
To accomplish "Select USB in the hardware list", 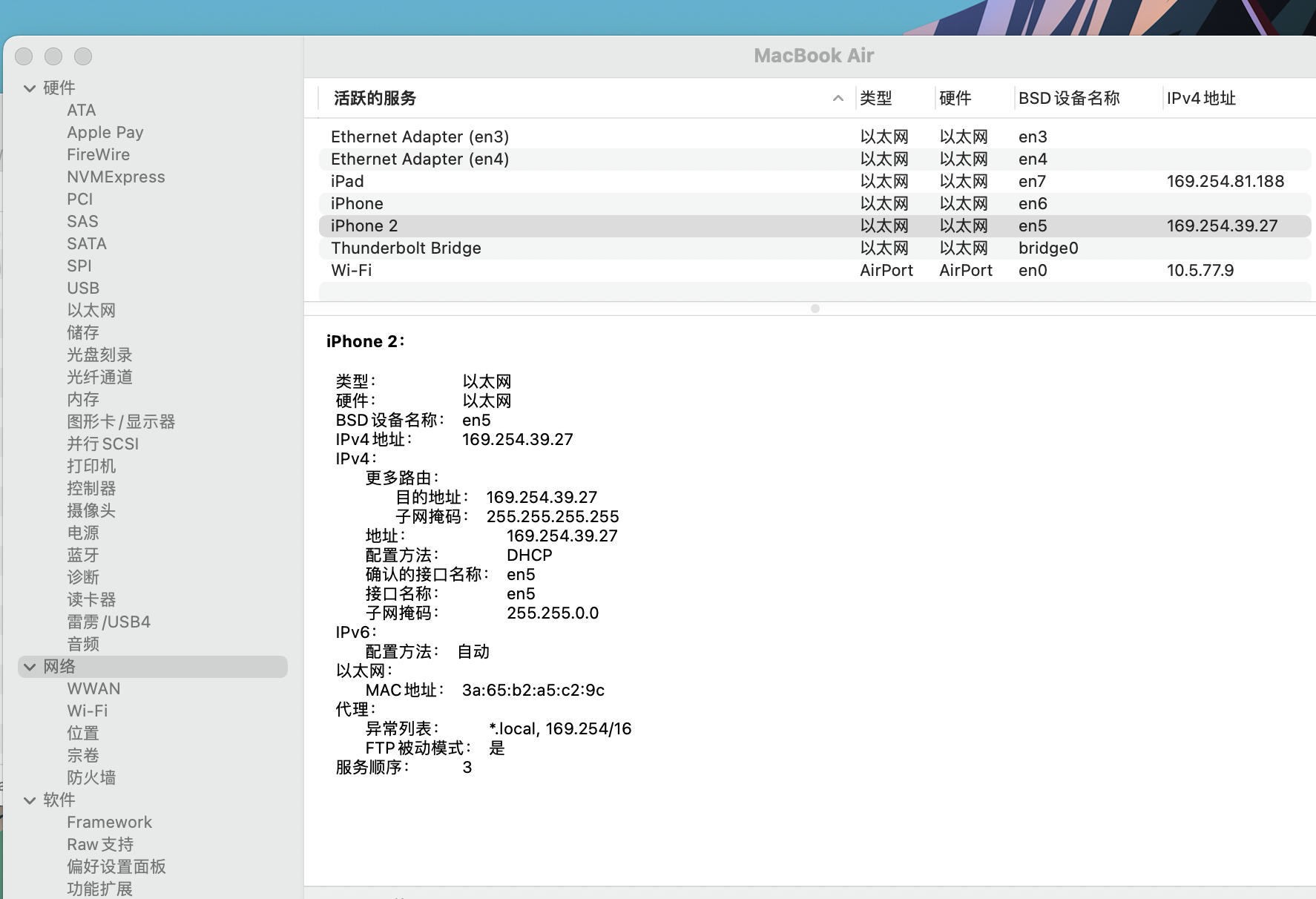I will [x=83, y=288].
